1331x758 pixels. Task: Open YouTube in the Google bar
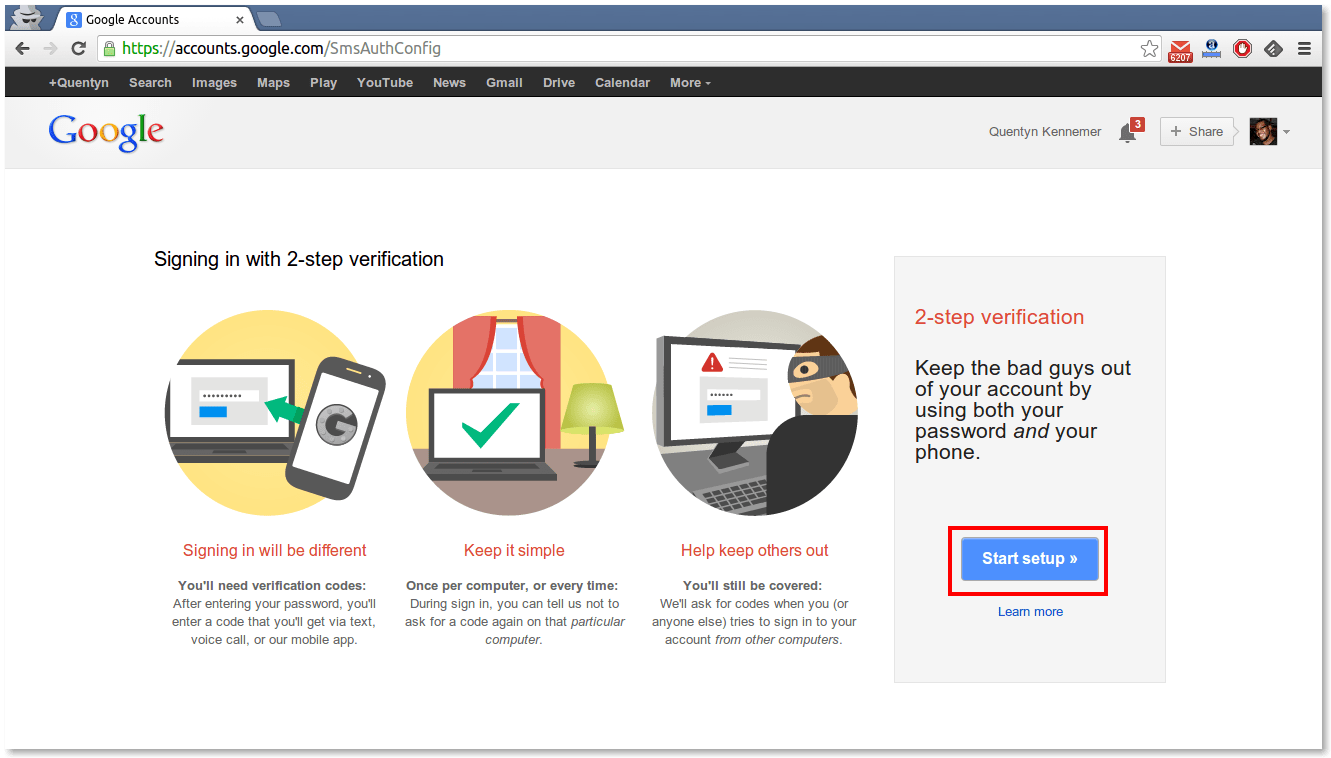pyautogui.click(x=385, y=83)
